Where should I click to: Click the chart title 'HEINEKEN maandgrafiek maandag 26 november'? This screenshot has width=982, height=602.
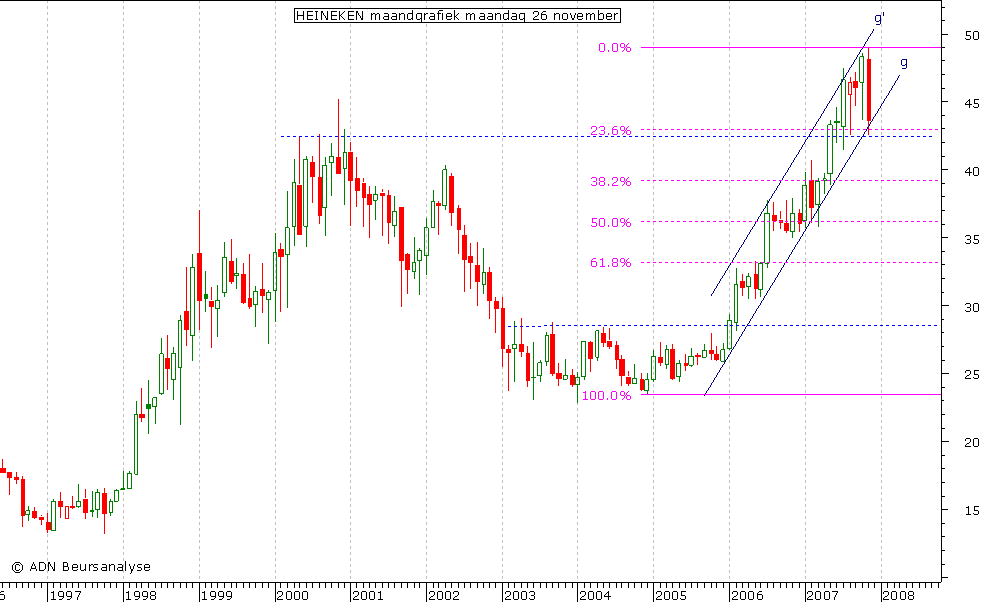(x=457, y=16)
